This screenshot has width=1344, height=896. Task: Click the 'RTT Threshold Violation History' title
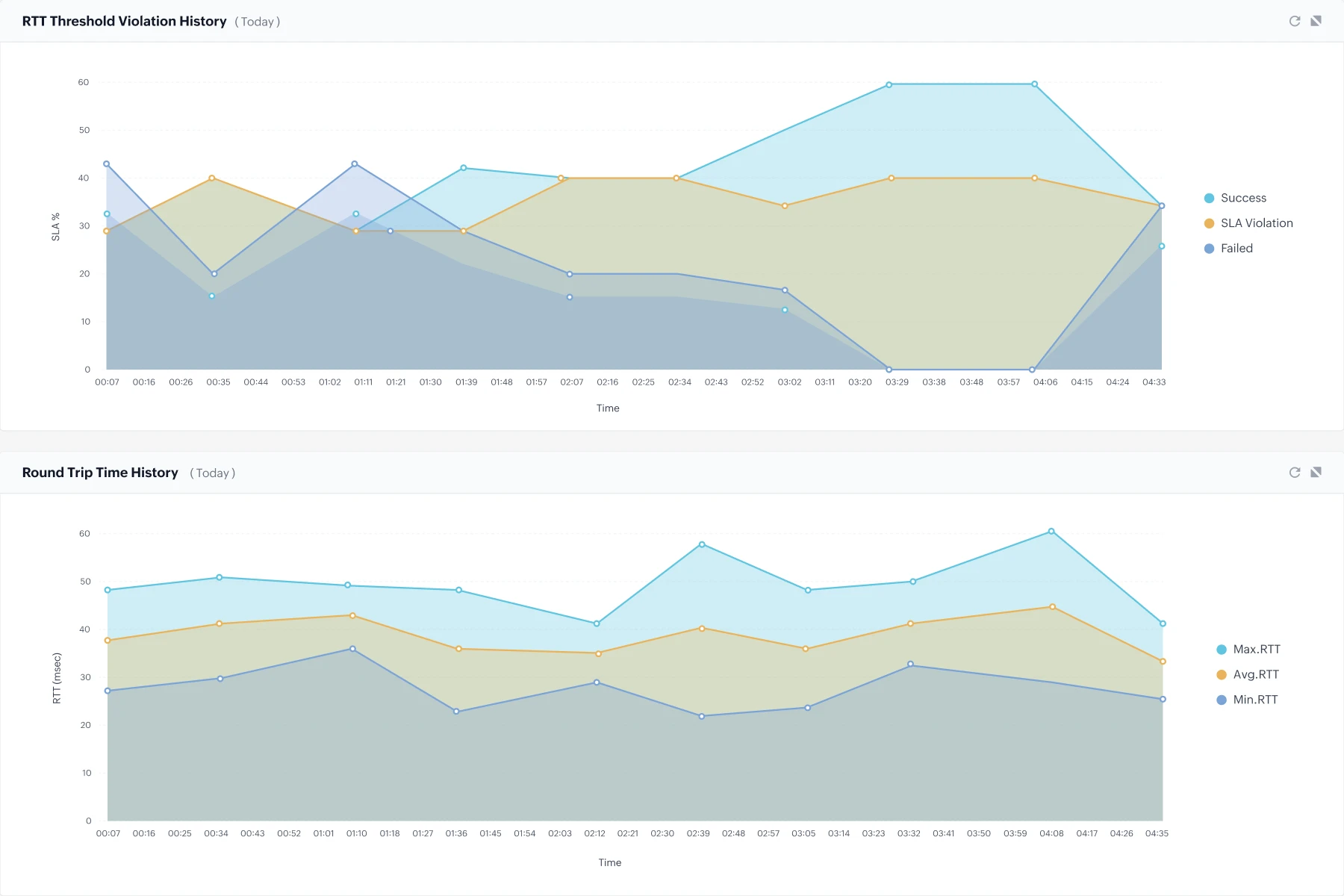[x=124, y=21]
